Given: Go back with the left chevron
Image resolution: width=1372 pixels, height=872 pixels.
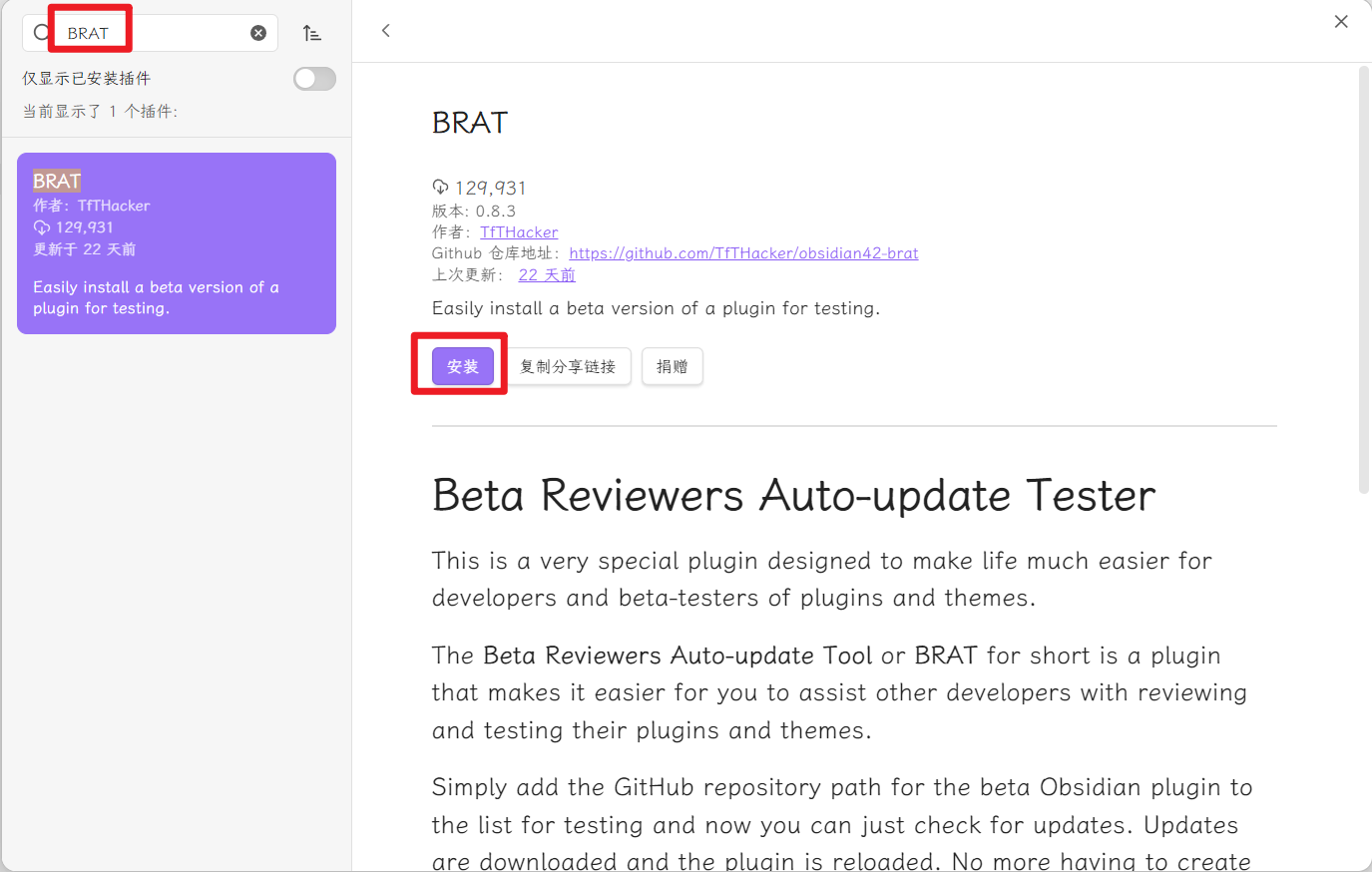Looking at the screenshot, I should point(386,31).
